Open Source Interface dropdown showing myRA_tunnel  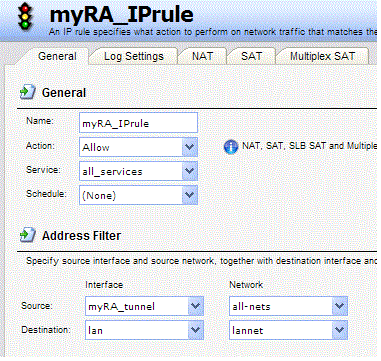144,306
